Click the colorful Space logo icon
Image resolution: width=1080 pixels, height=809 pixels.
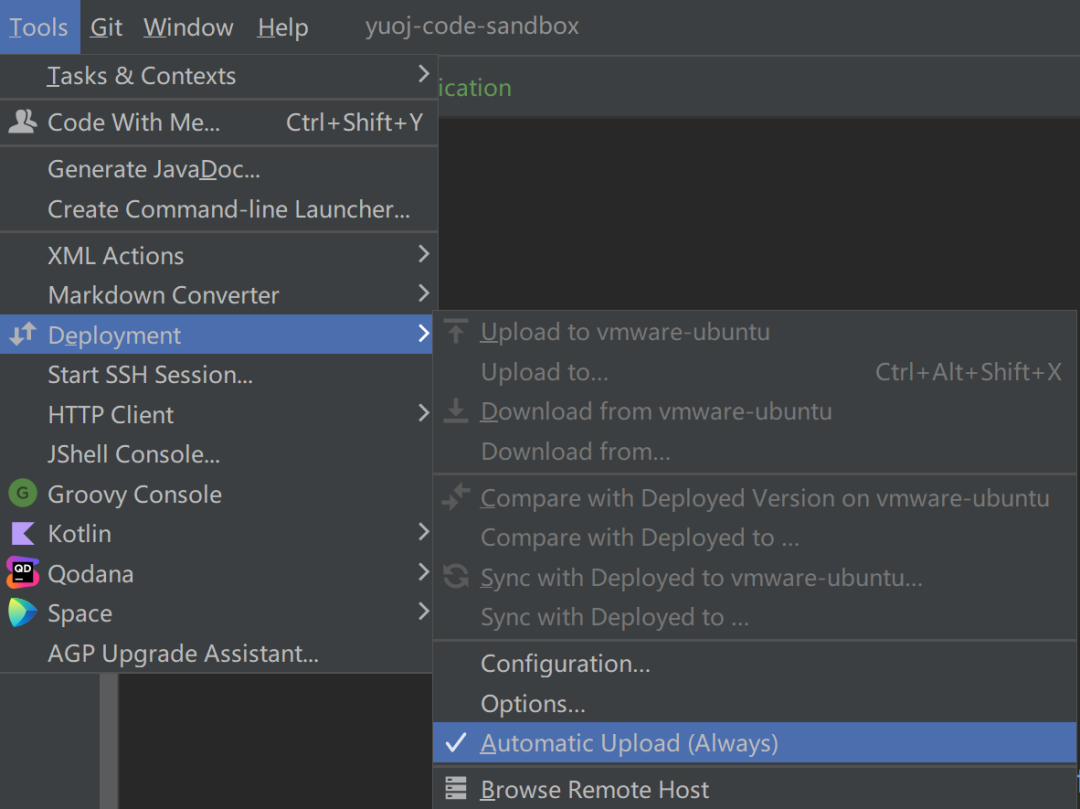pos(22,613)
